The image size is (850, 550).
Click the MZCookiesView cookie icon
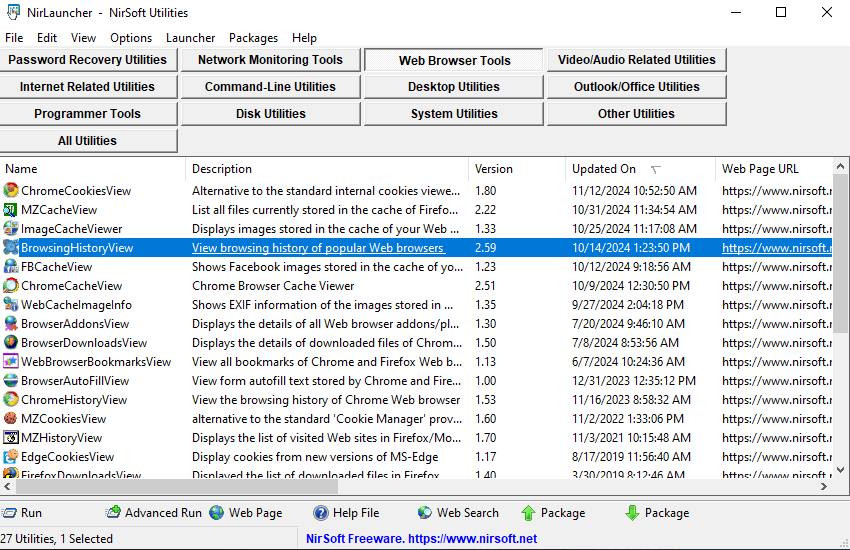tap(10, 418)
